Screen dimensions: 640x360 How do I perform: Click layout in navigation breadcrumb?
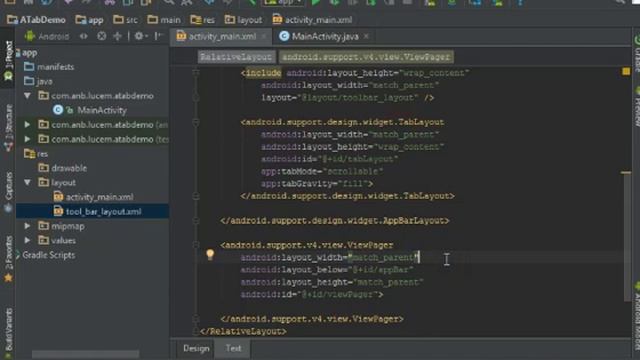click(244, 20)
